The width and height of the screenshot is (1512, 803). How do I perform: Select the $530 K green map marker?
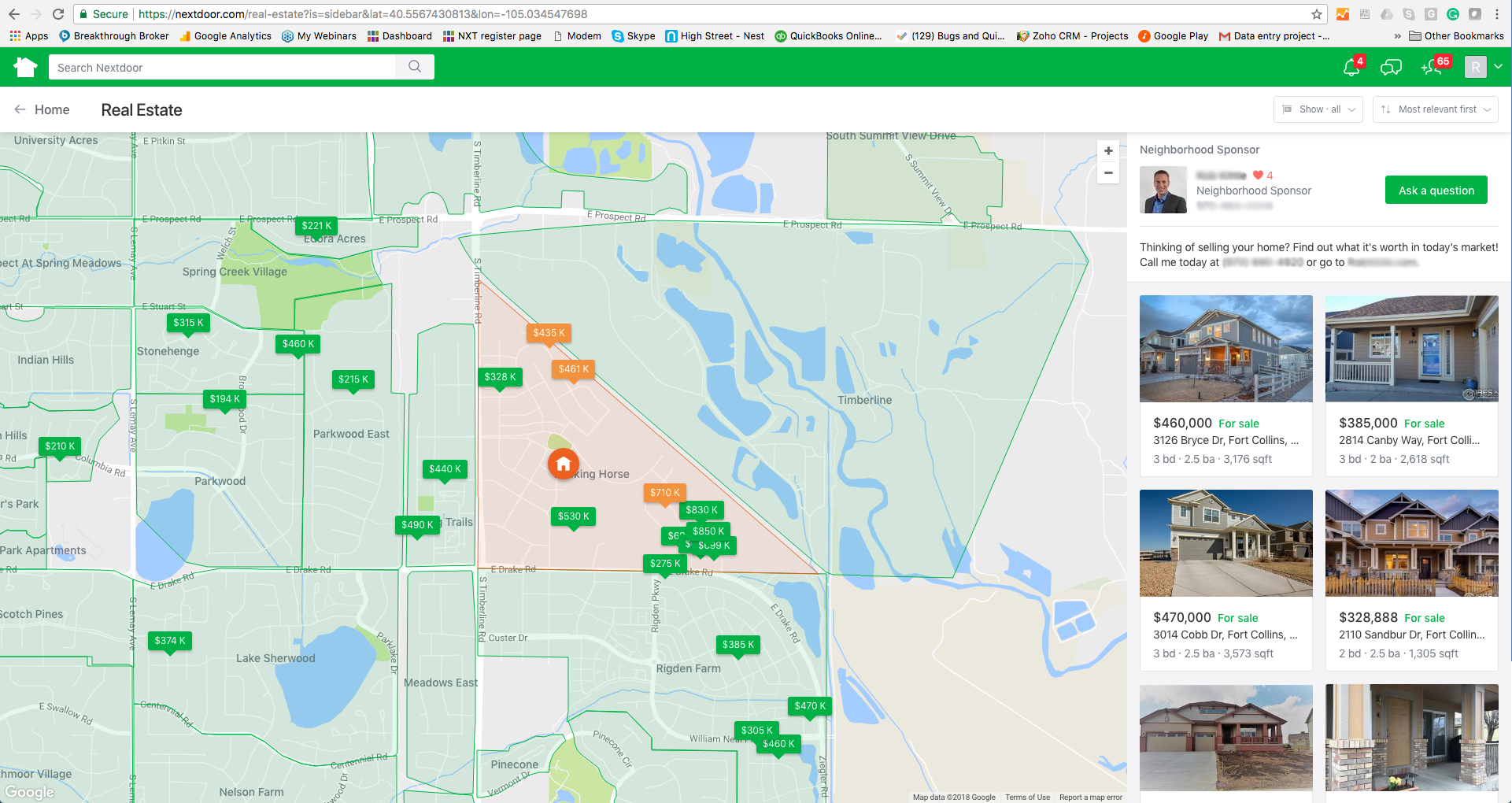573,516
